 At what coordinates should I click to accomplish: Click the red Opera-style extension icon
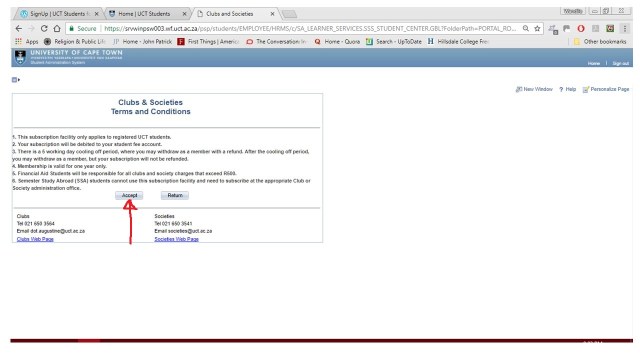581,29
